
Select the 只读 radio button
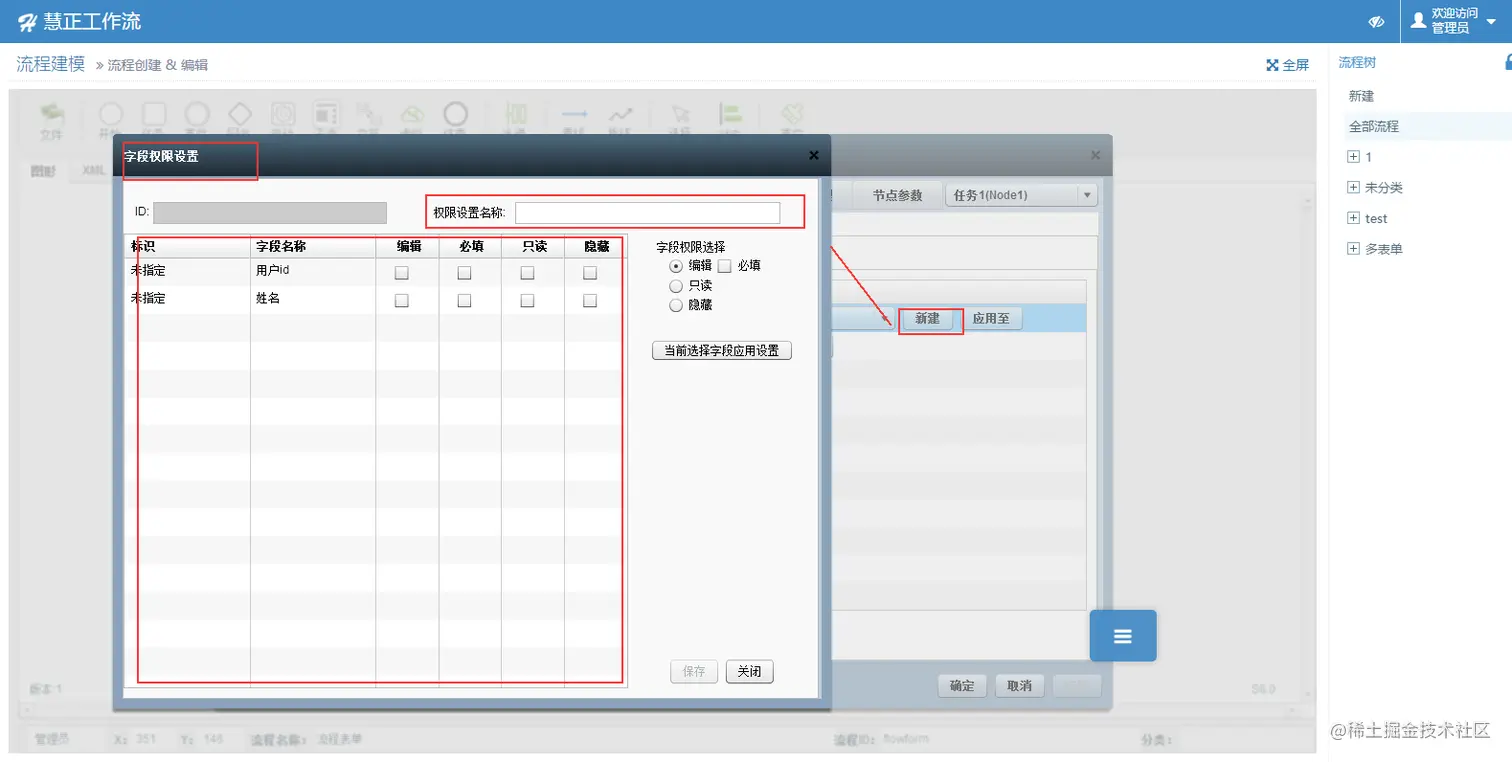[x=675, y=285]
